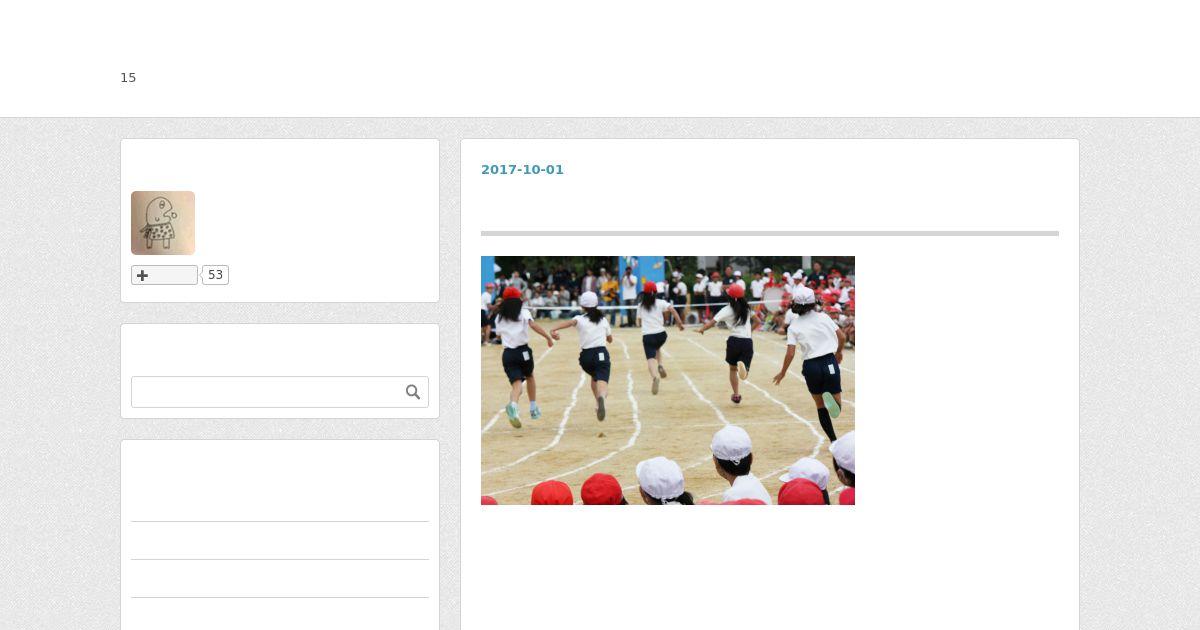Click the search magnifier icon

click(413, 392)
